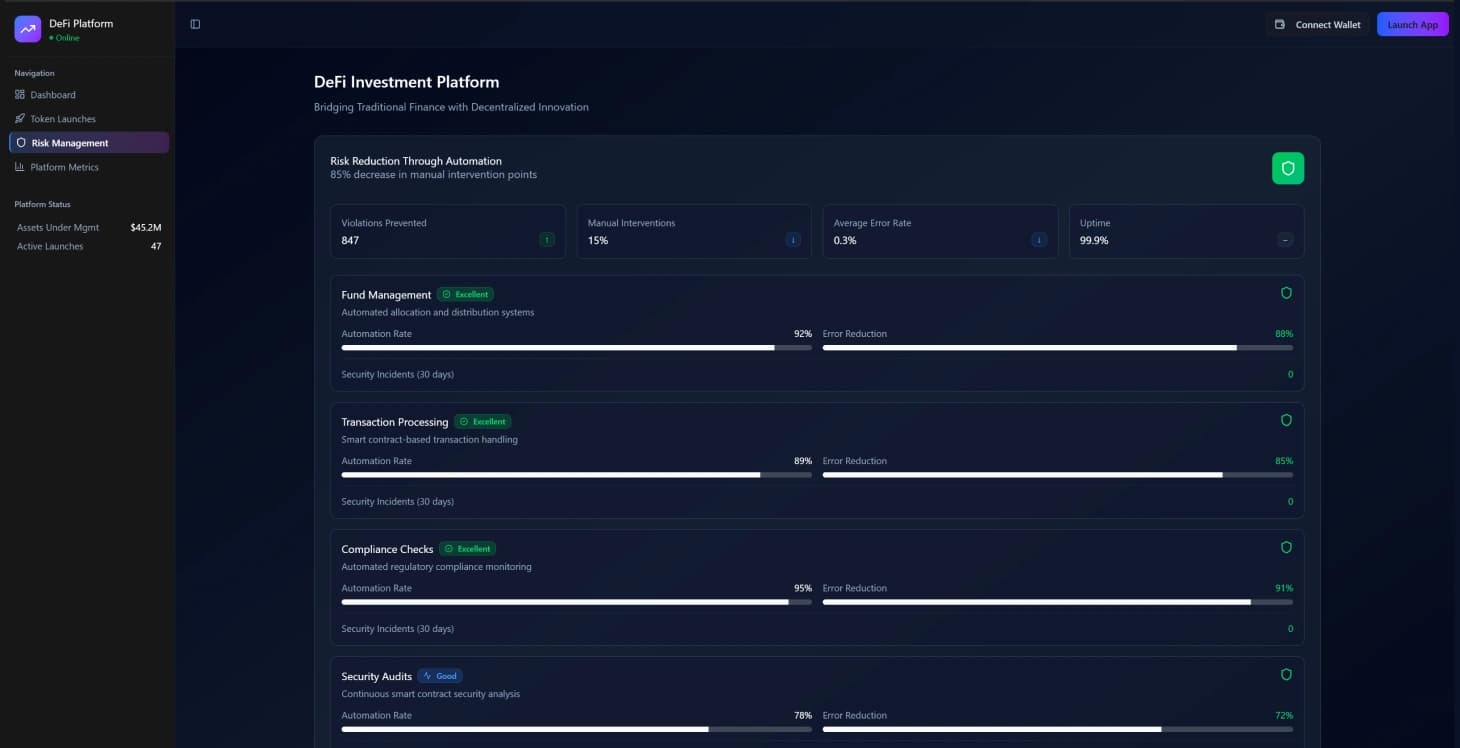1460x748 pixels.
Task: Select the Token Launches rocket icon
Action: (20, 118)
